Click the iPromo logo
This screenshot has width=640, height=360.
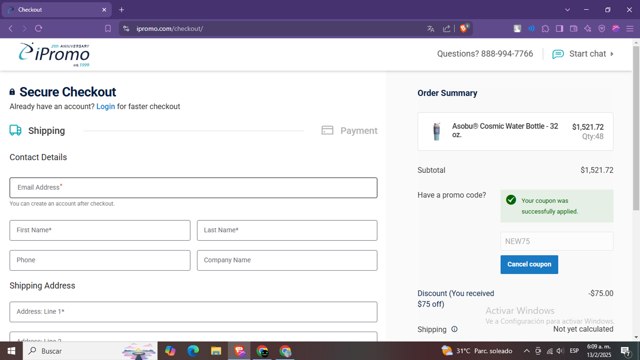pyautogui.click(x=54, y=54)
